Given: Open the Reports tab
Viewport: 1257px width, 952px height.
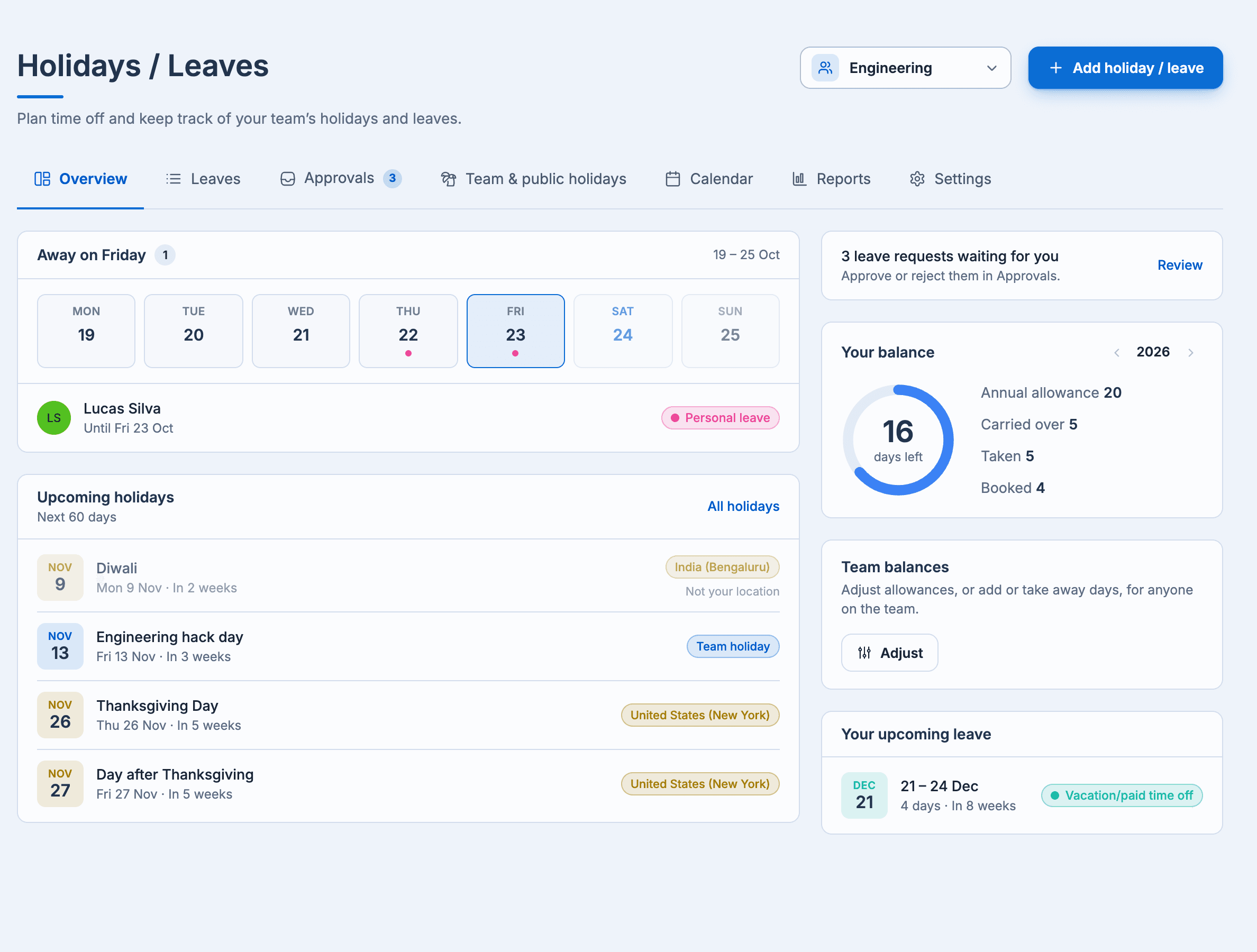Looking at the screenshot, I should coord(831,179).
